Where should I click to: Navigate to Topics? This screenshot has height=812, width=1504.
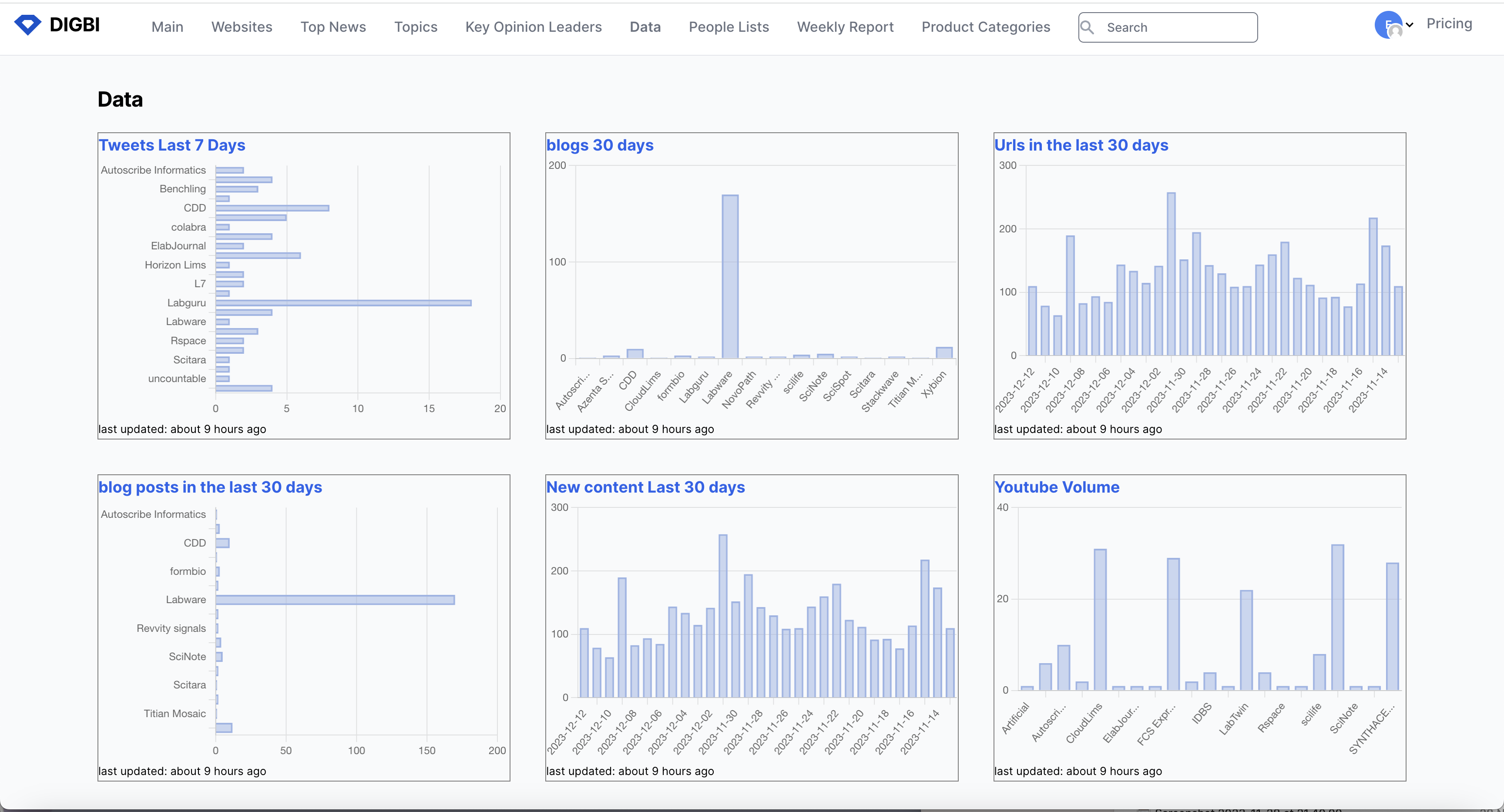416,27
